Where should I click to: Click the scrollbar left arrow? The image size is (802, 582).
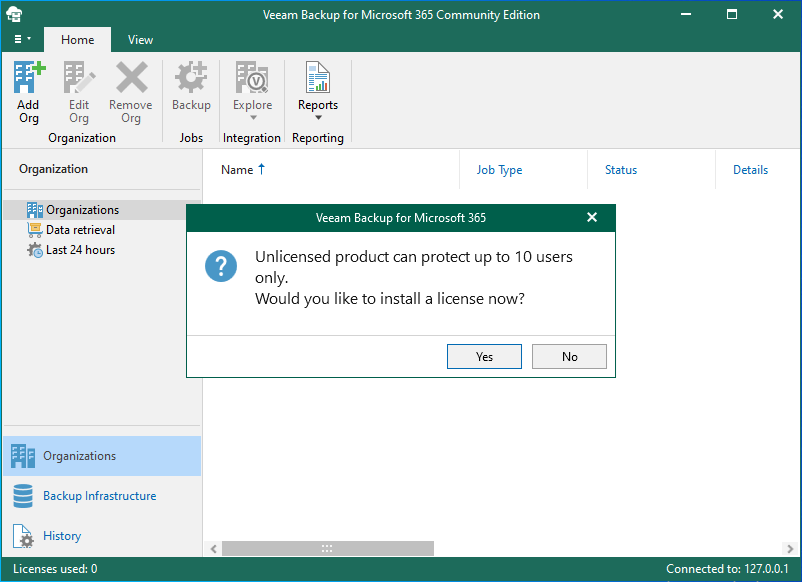(213, 549)
